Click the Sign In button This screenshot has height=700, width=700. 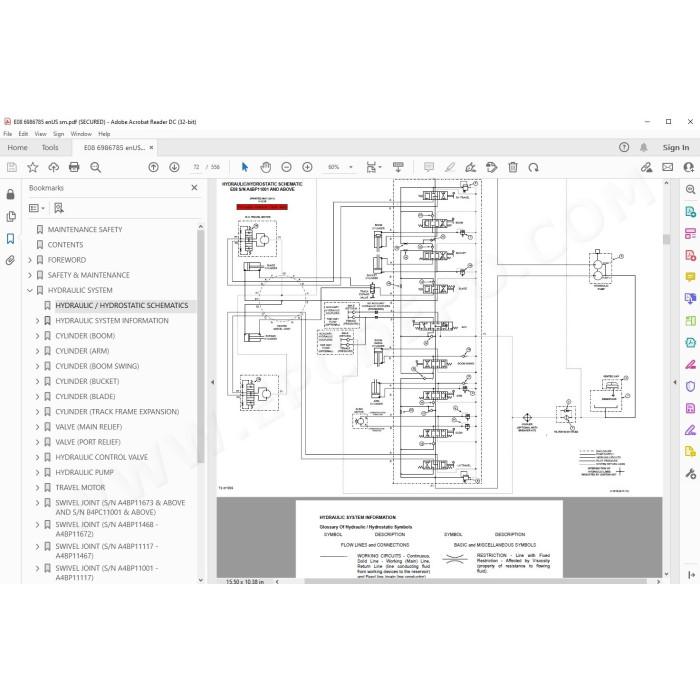tap(675, 147)
